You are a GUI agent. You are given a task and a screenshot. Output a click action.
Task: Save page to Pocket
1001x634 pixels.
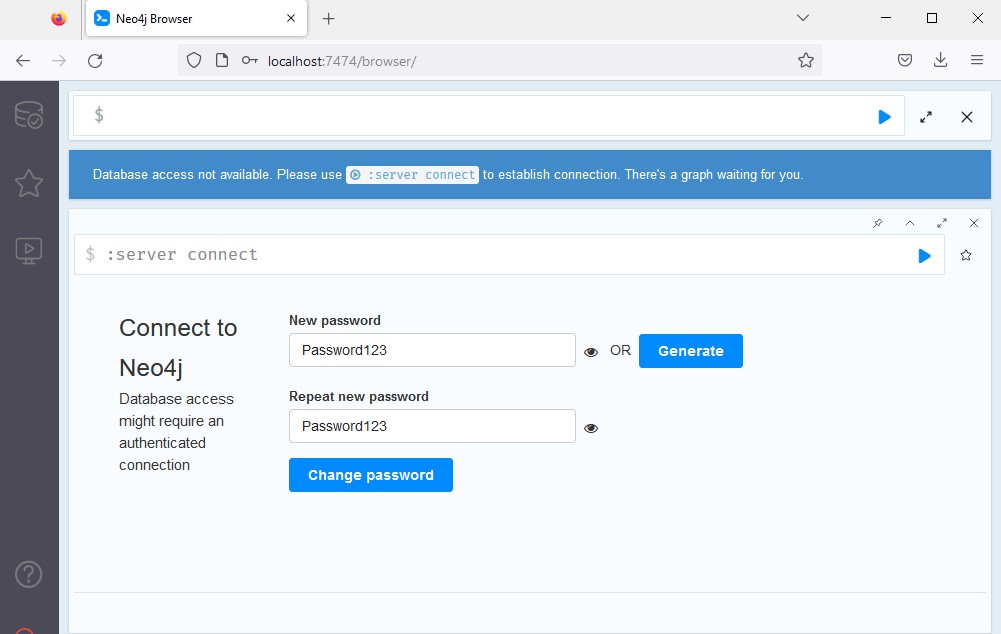(x=905, y=61)
